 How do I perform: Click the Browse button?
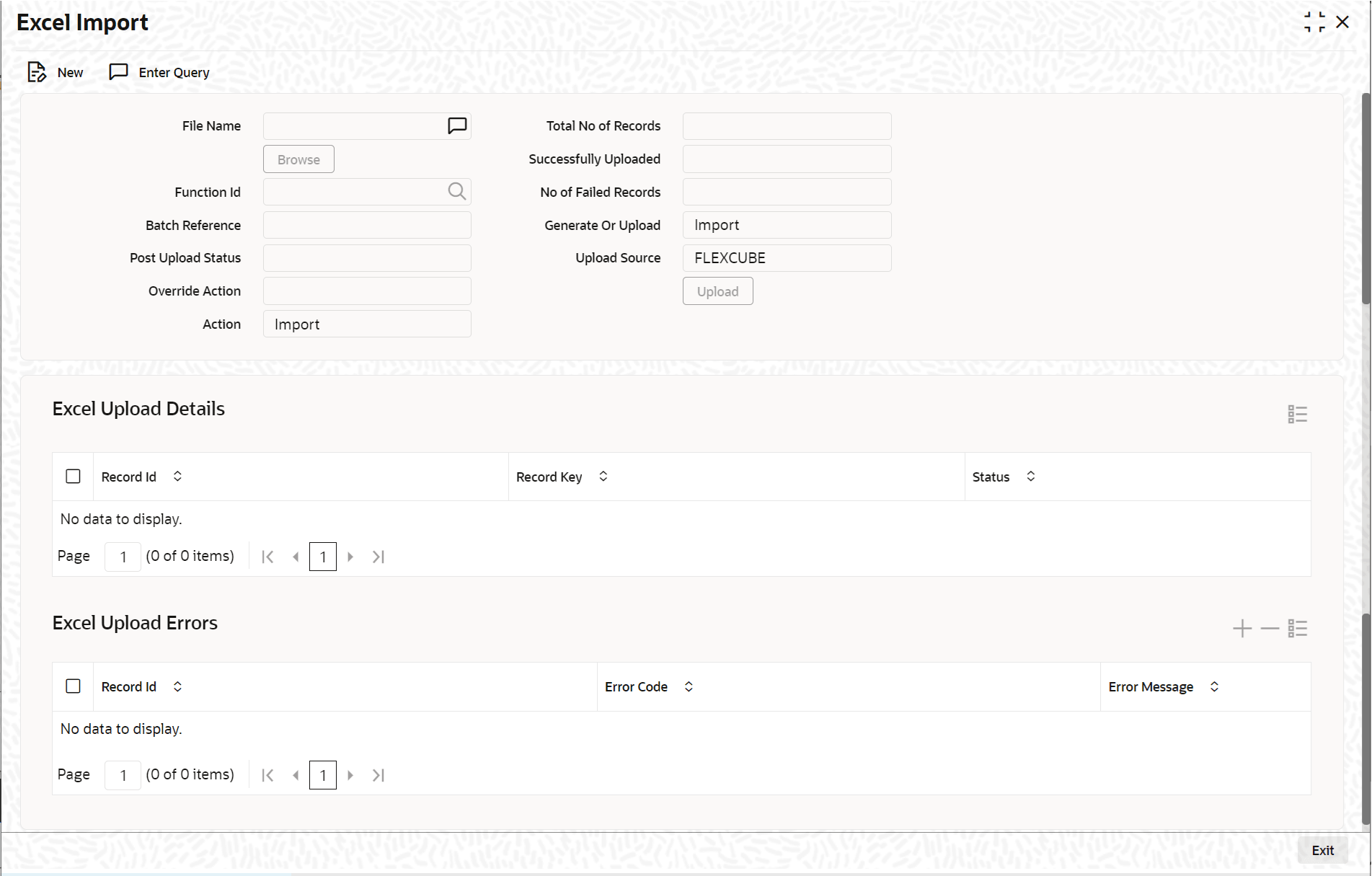click(x=298, y=159)
